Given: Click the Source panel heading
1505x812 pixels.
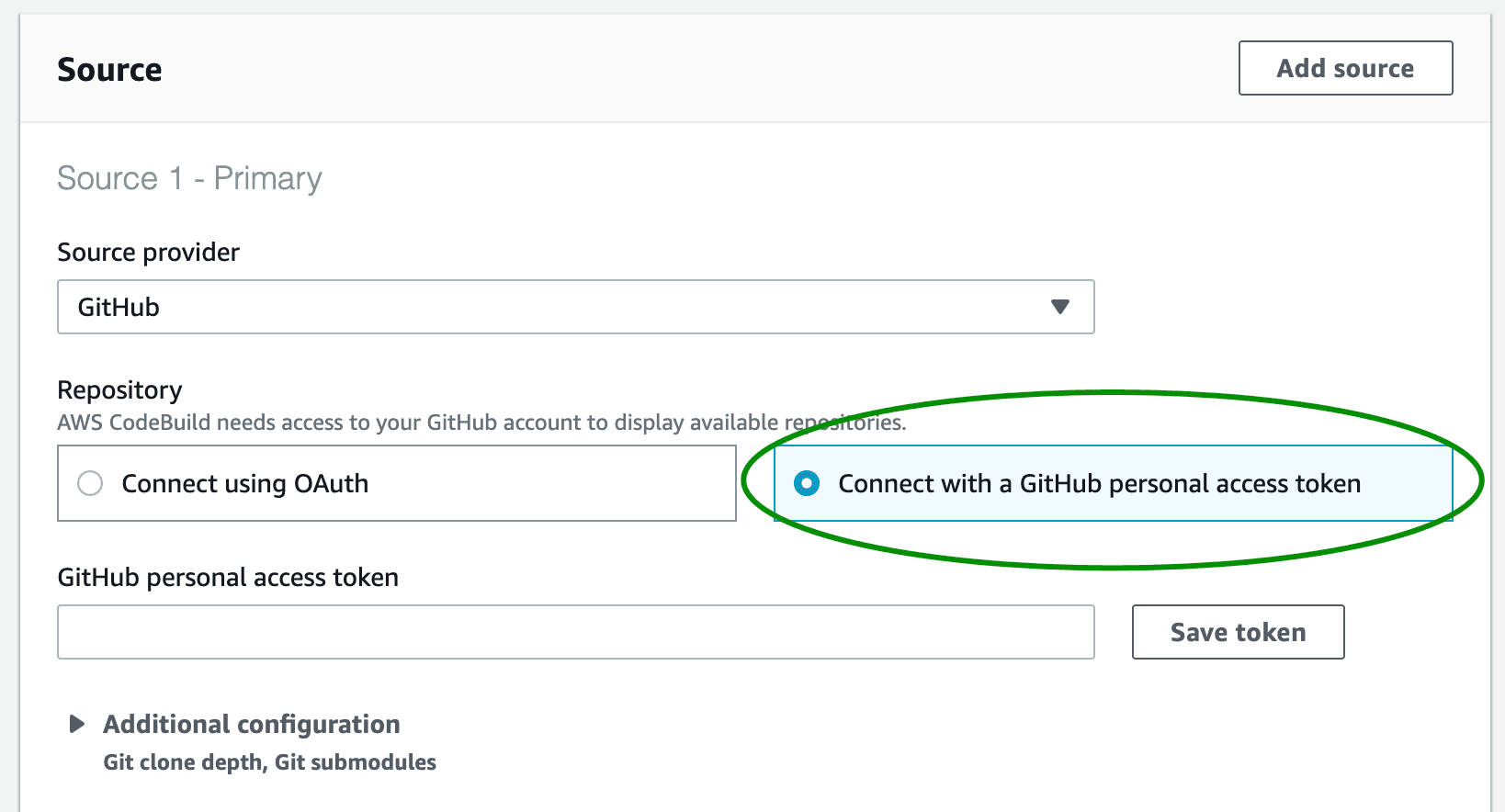Looking at the screenshot, I should click(x=109, y=69).
